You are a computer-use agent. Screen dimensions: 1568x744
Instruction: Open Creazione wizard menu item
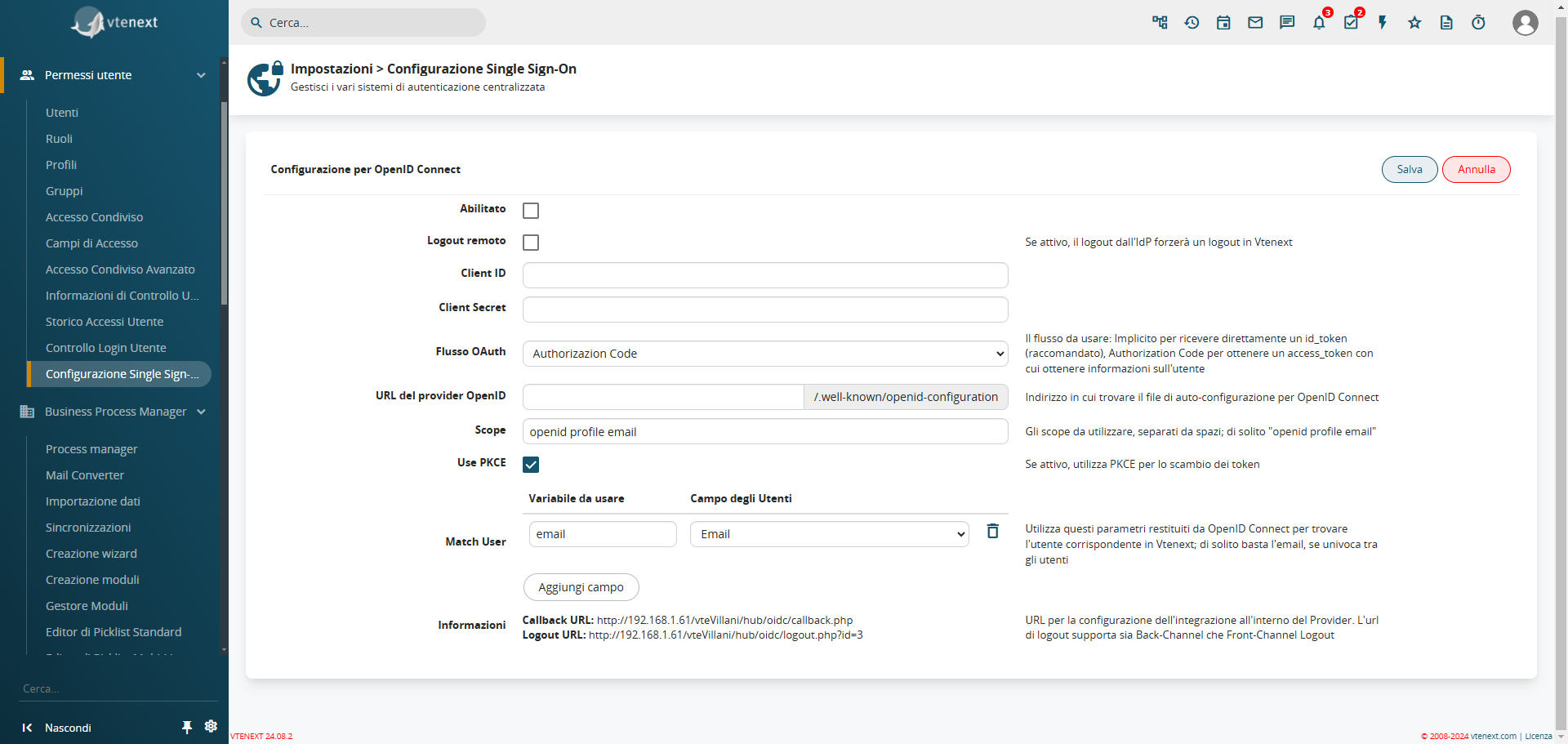pos(91,554)
